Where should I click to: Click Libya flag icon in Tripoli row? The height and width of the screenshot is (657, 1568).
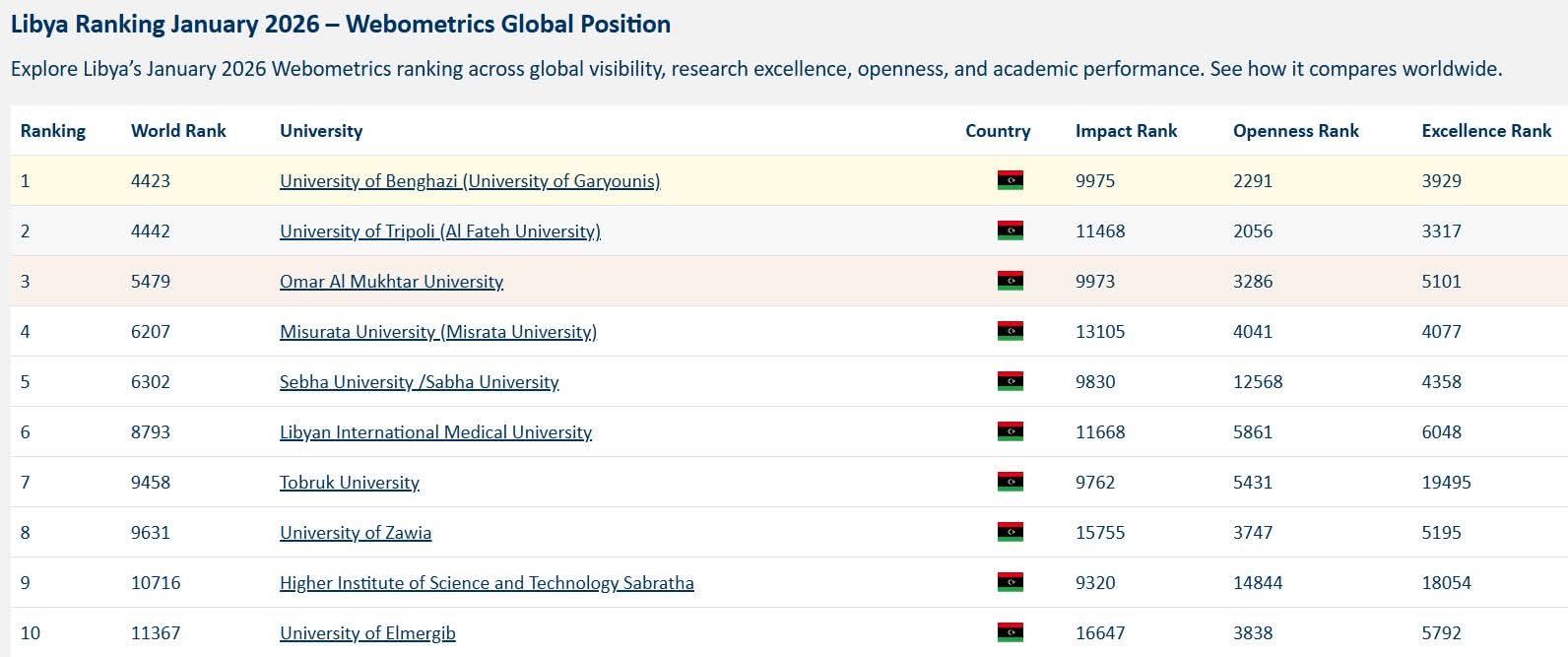pos(1011,230)
